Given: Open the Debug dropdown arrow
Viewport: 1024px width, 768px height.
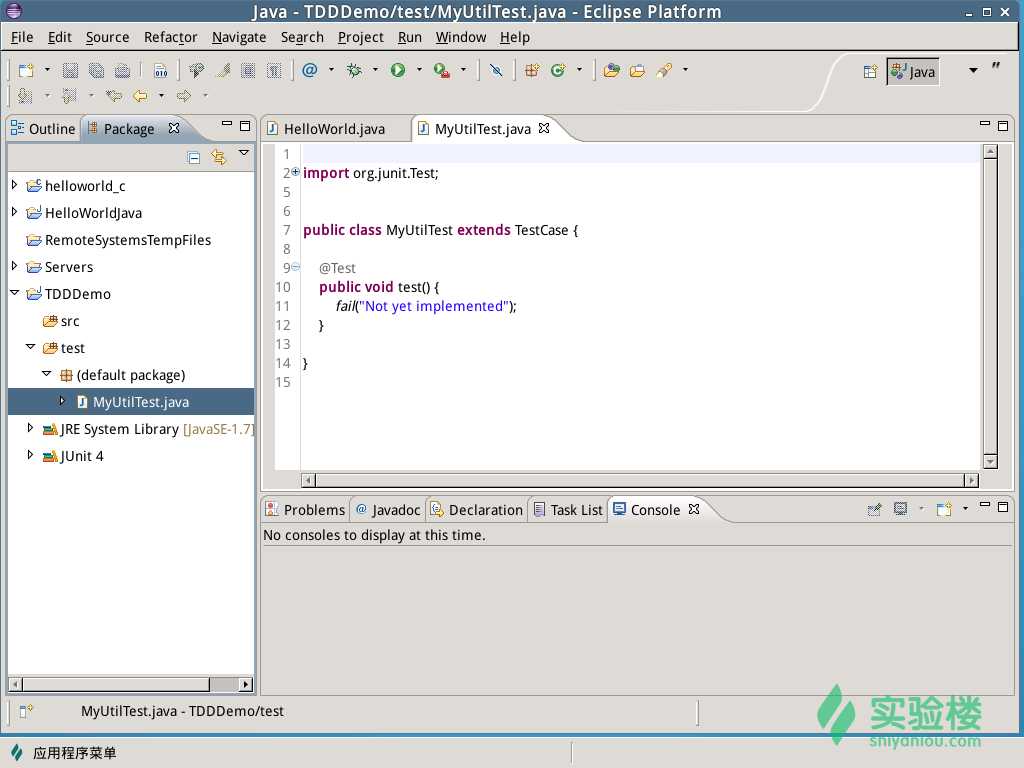Looking at the screenshot, I should point(375,69).
